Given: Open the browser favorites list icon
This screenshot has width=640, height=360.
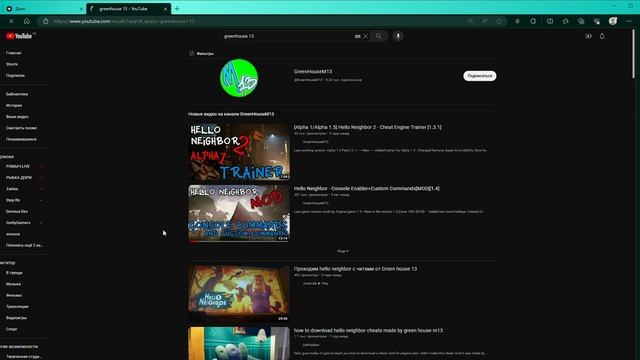Looking at the screenshot, I should click(566, 21).
